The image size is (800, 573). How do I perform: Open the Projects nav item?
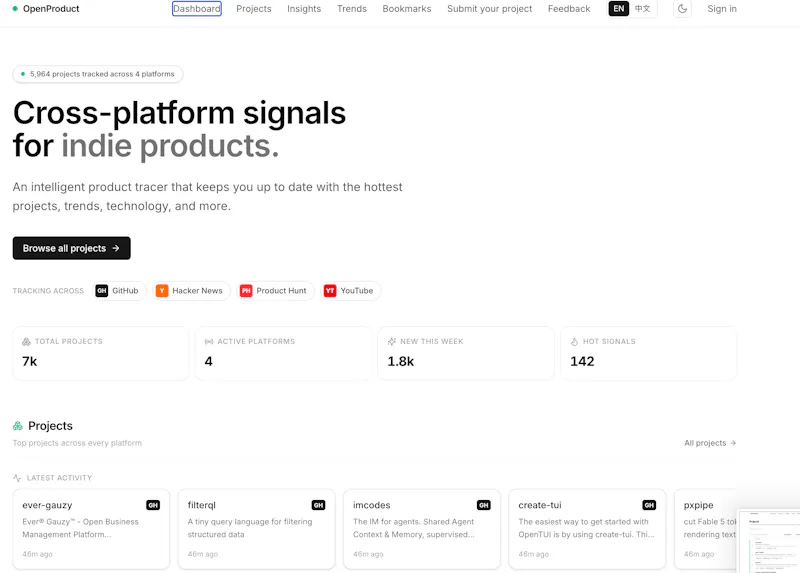254,9
